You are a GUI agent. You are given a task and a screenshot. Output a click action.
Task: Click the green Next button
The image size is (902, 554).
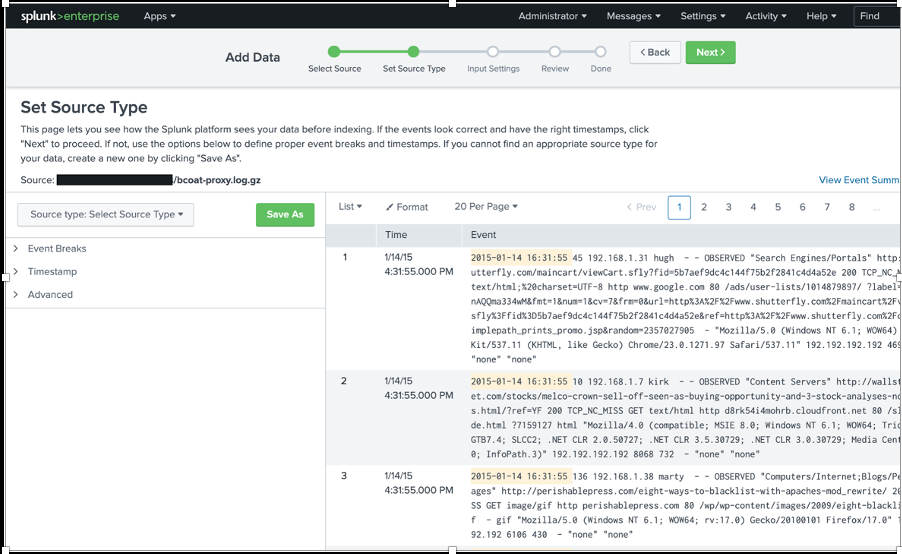tap(710, 52)
